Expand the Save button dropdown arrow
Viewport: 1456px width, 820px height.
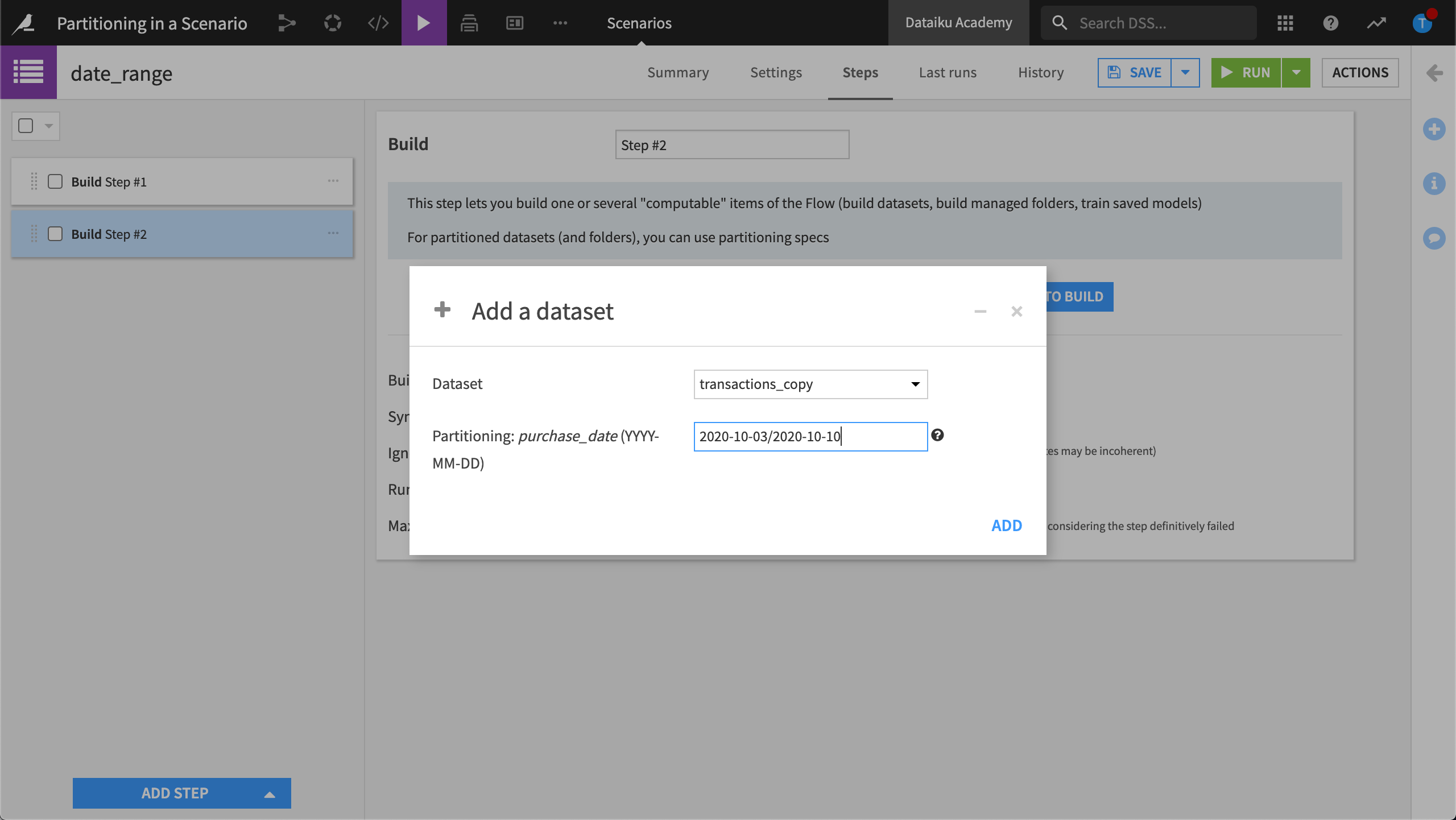pos(1185,72)
